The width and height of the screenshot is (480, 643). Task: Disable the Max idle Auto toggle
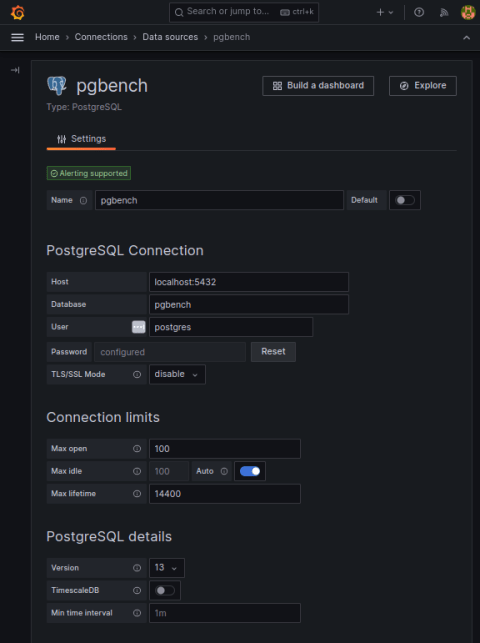[x=250, y=471]
